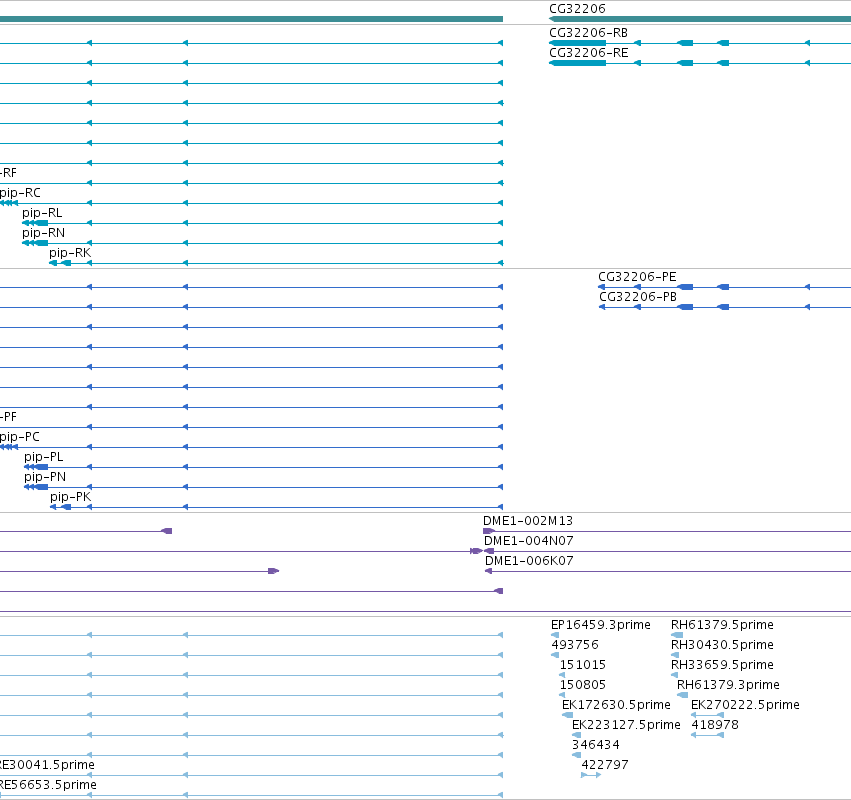Select the 422797 EST label

[x=605, y=765]
